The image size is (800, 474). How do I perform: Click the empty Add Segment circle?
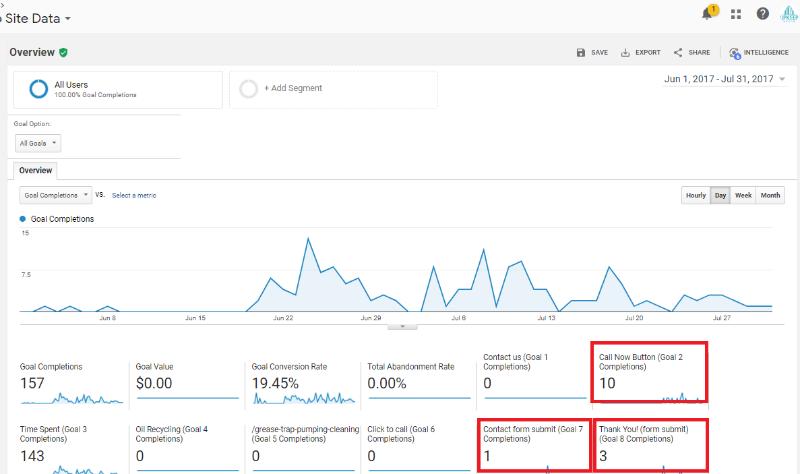click(x=248, y=89)
